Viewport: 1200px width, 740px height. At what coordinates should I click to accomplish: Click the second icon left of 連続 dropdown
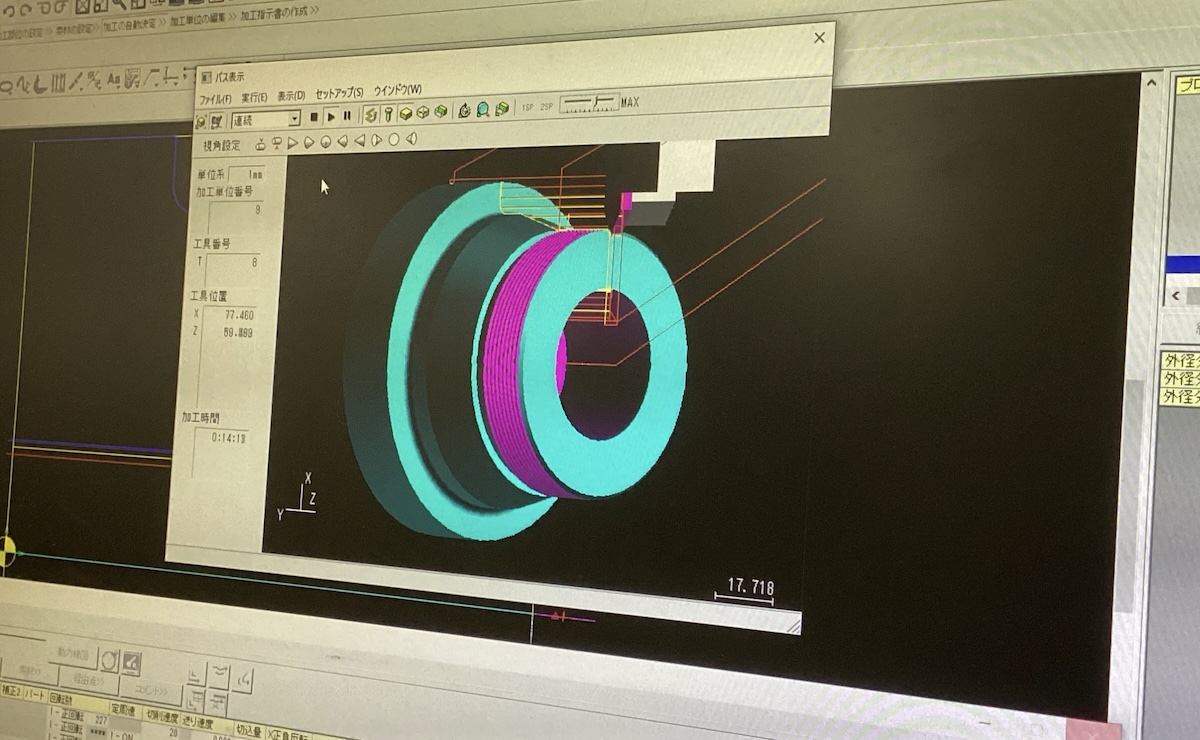(216, 121)
